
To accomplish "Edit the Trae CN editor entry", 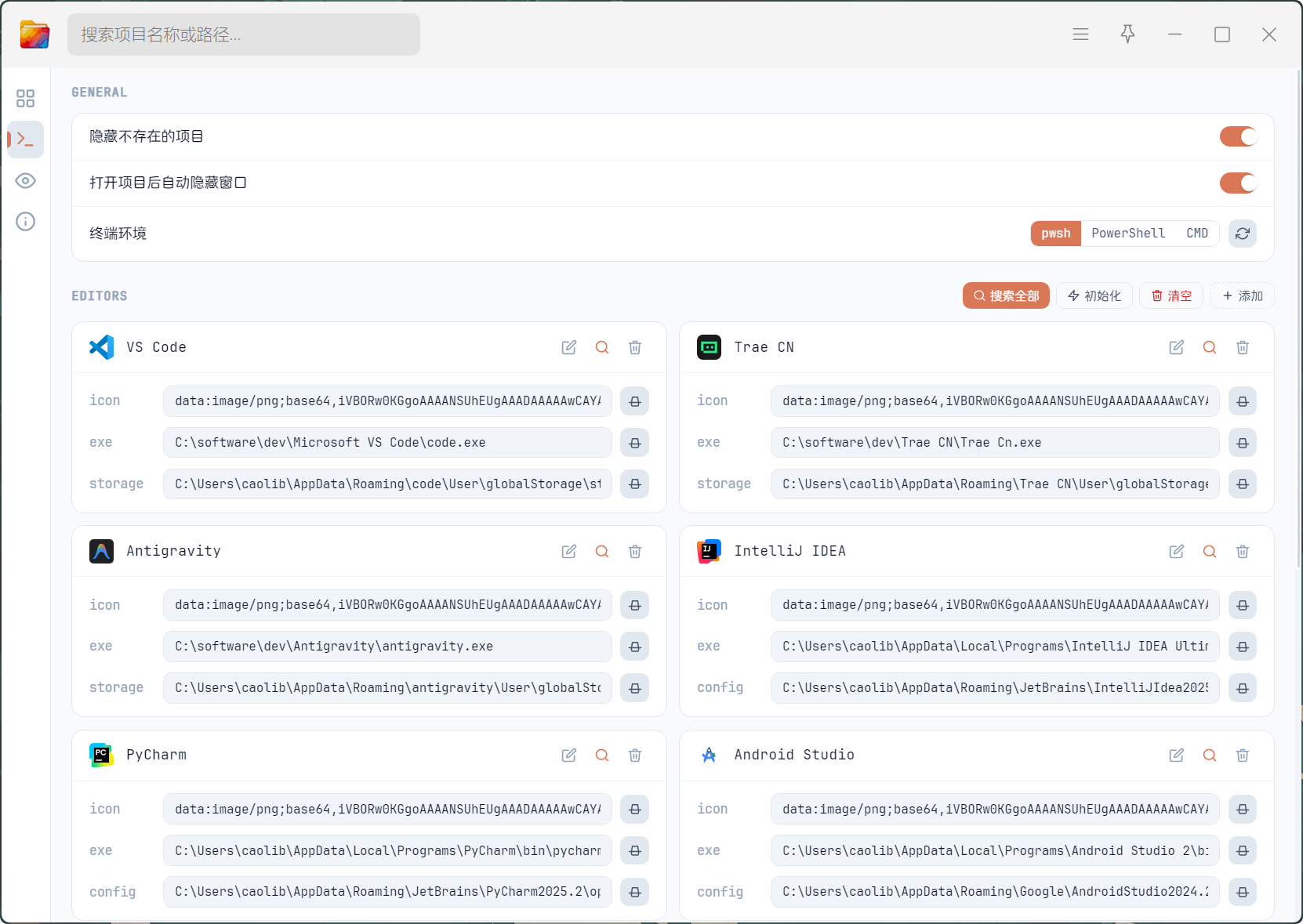I will [1177, 347].
